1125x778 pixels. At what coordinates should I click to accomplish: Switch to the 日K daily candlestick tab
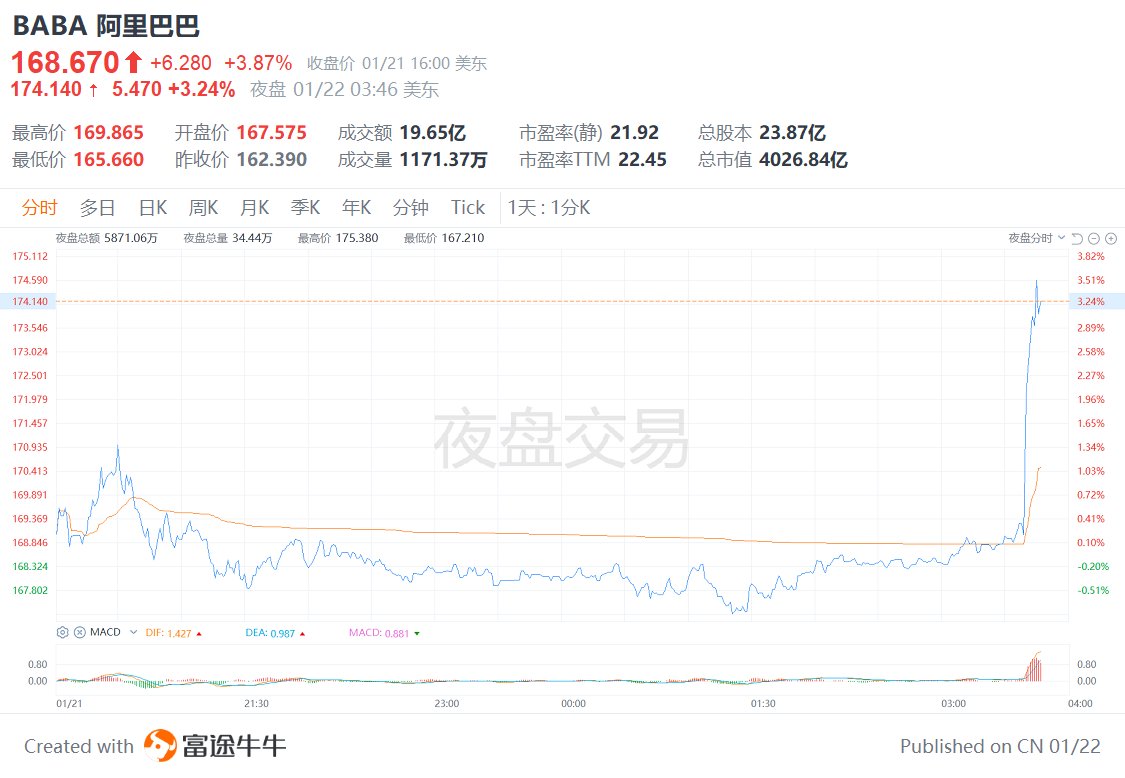[x=151, y=207]
